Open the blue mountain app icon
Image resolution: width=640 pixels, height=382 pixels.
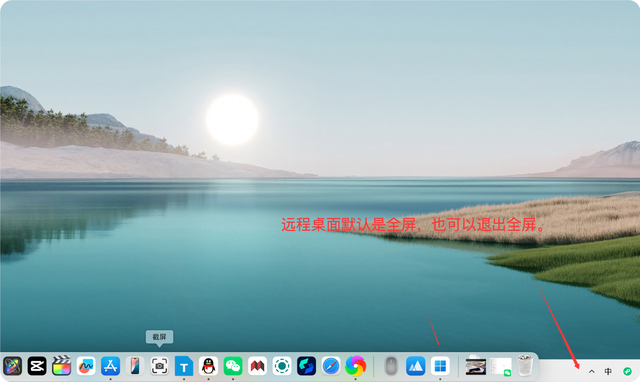416,366
